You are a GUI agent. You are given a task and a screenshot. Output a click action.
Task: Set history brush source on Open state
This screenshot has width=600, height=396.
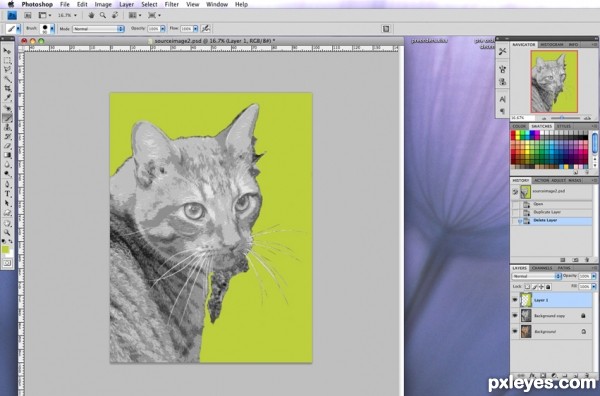click(x=515, y=204)
